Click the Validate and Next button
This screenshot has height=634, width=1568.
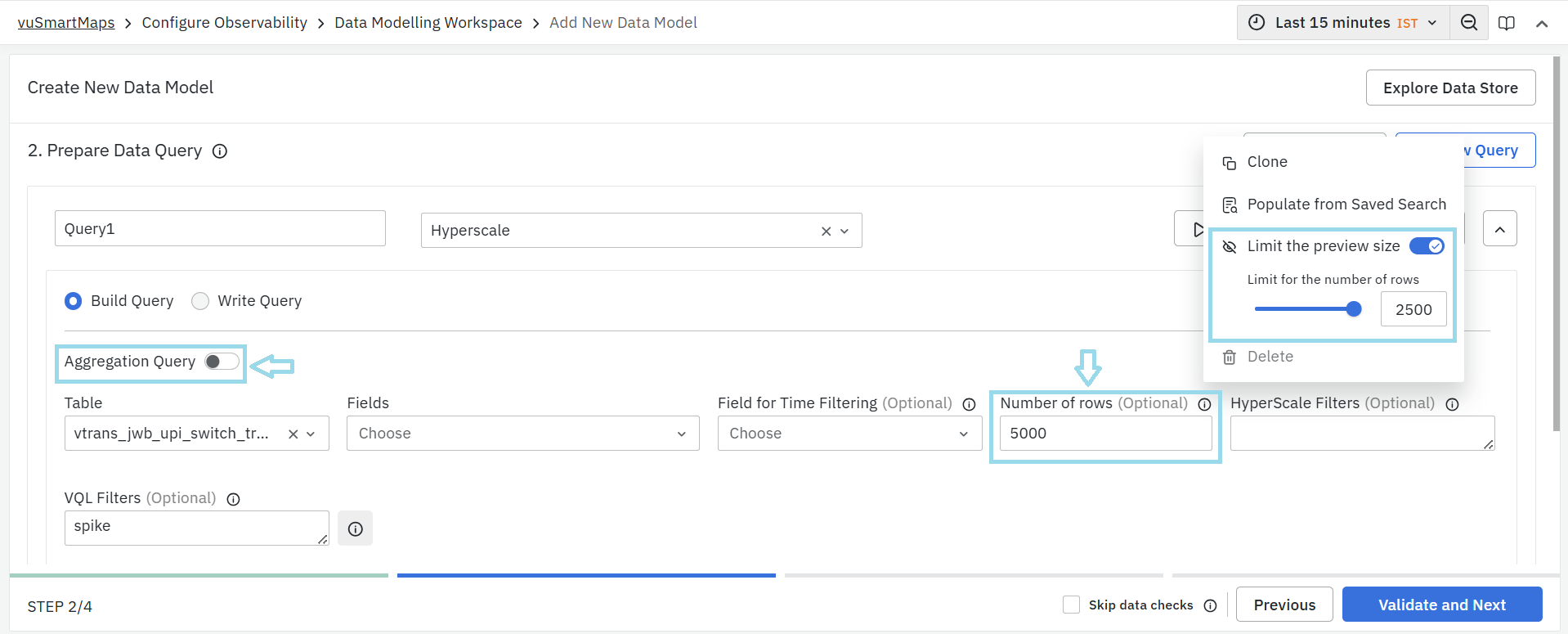tap(1441, 605)
